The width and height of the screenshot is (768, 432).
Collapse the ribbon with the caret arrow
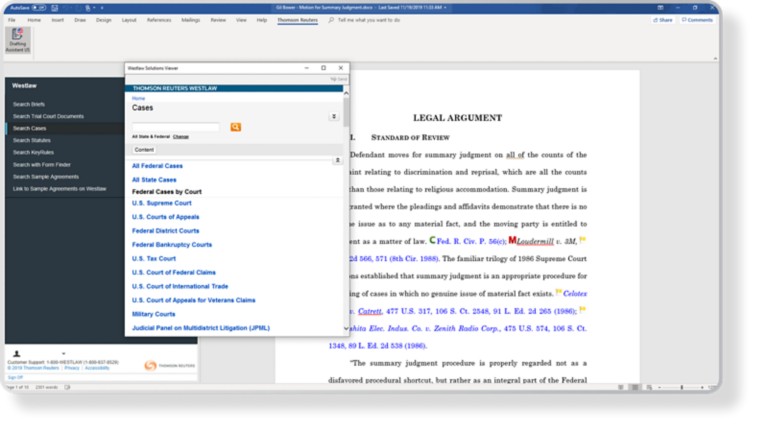pos(715,58)
